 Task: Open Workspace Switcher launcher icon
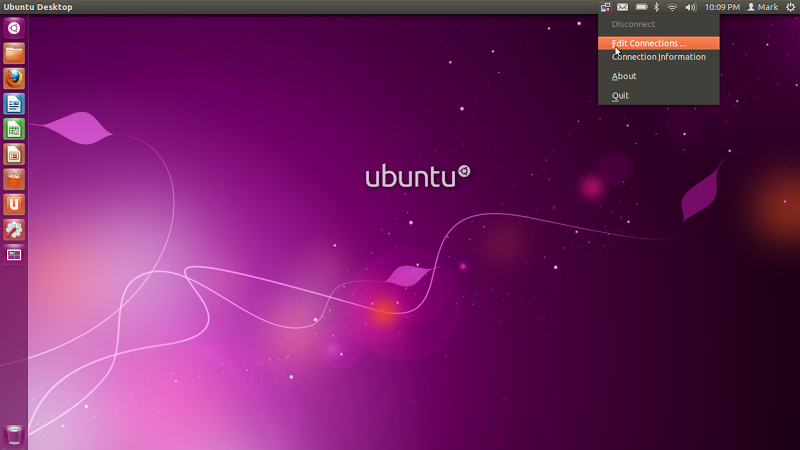(14, 255)
